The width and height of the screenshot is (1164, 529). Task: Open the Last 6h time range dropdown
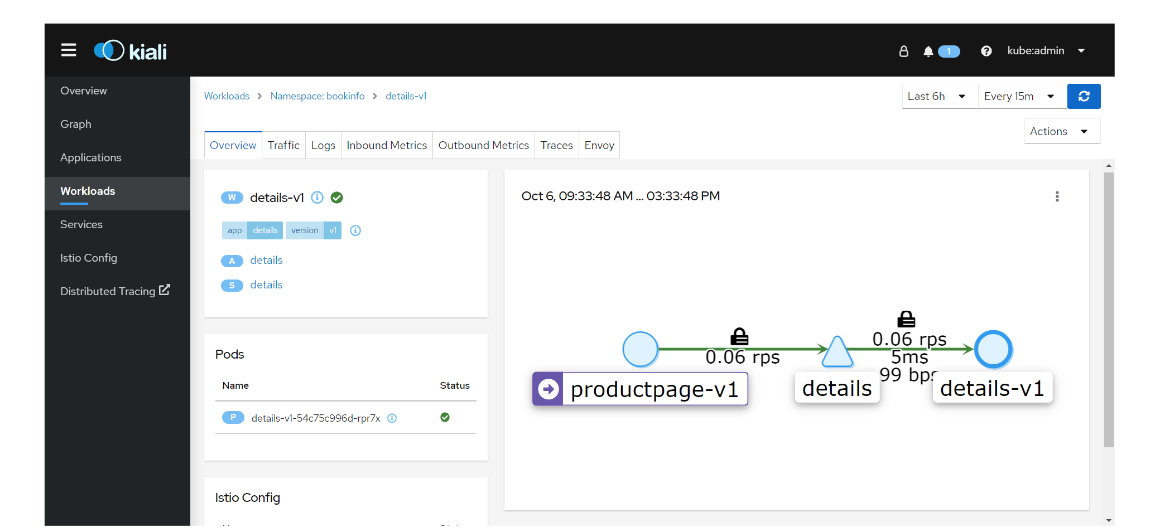tap(940, 96)
